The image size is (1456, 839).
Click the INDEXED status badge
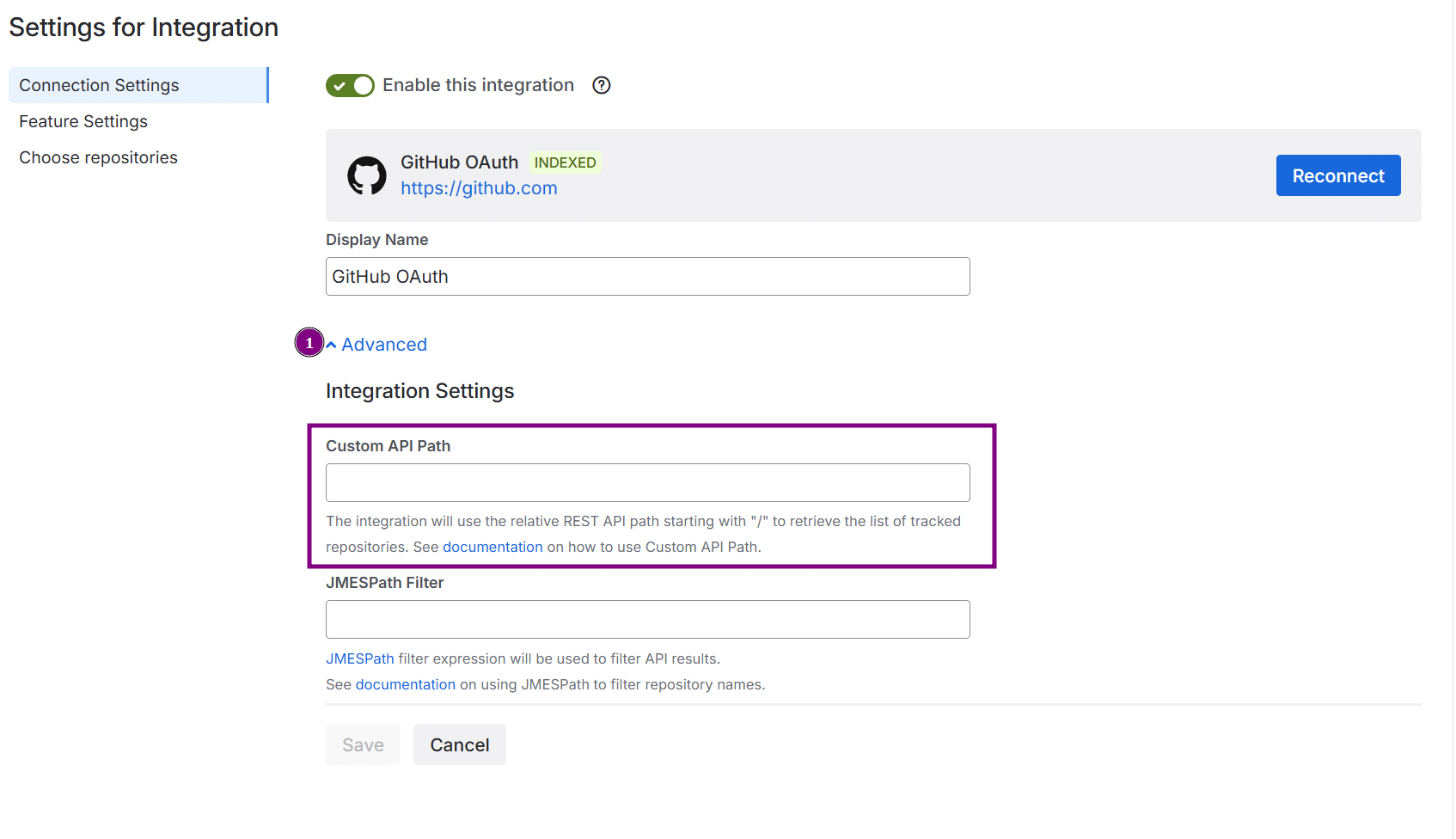point(565,162)
